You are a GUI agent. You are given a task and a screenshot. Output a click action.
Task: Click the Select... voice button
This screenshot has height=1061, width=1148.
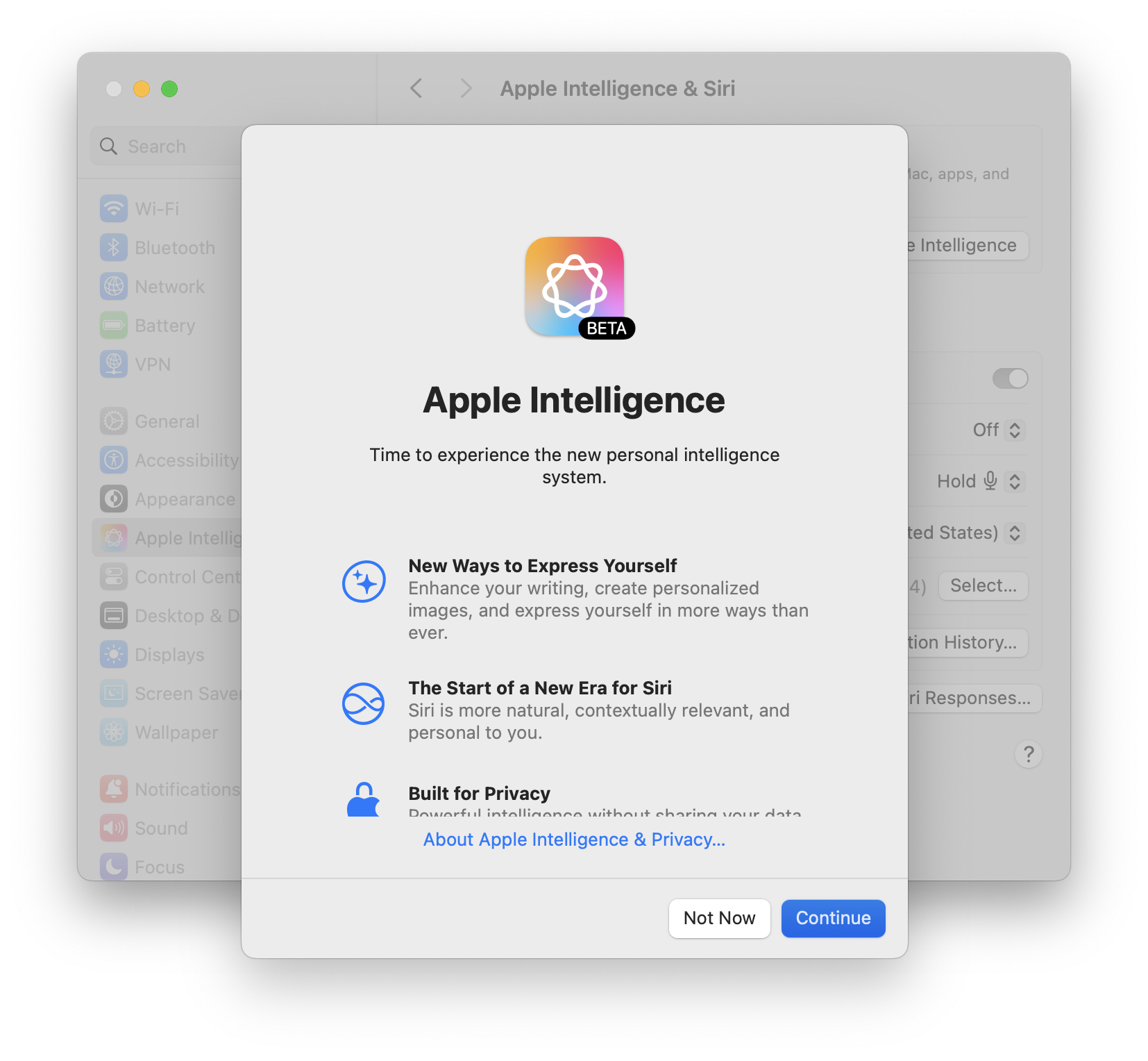(983, 585)
